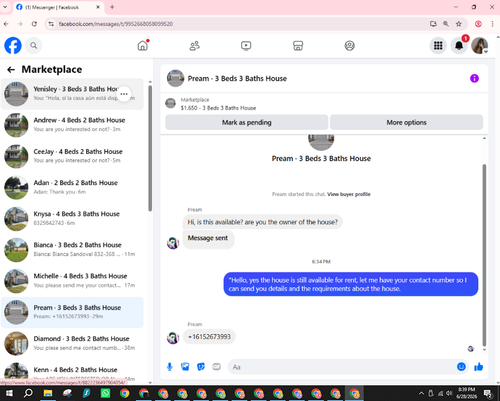Open the Michelle - 4 Beds 3 Baths House chat

(x=72, y=281)
